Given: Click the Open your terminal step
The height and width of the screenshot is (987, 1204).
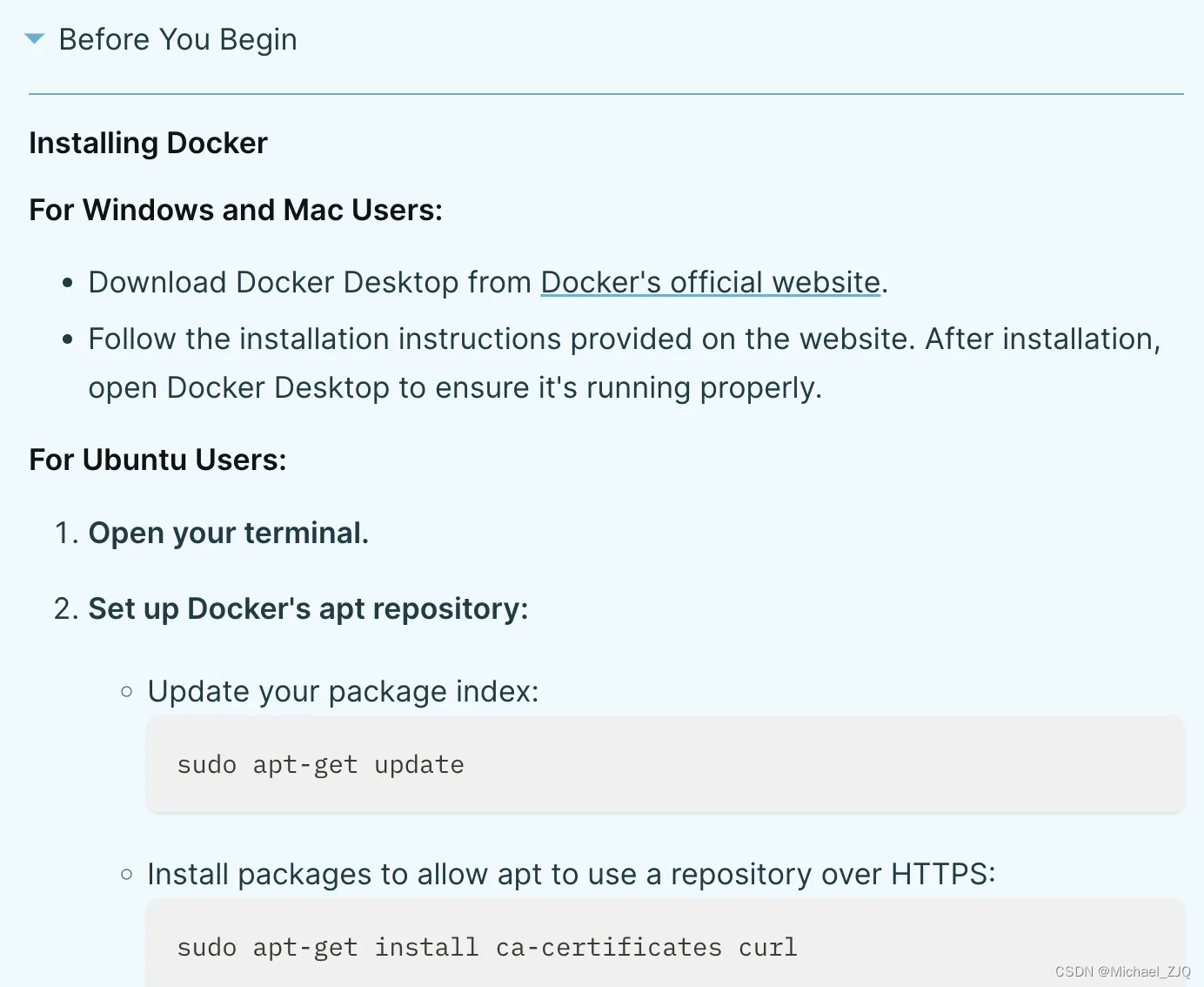Looking at the screenshot, I should tap(228, 533).
